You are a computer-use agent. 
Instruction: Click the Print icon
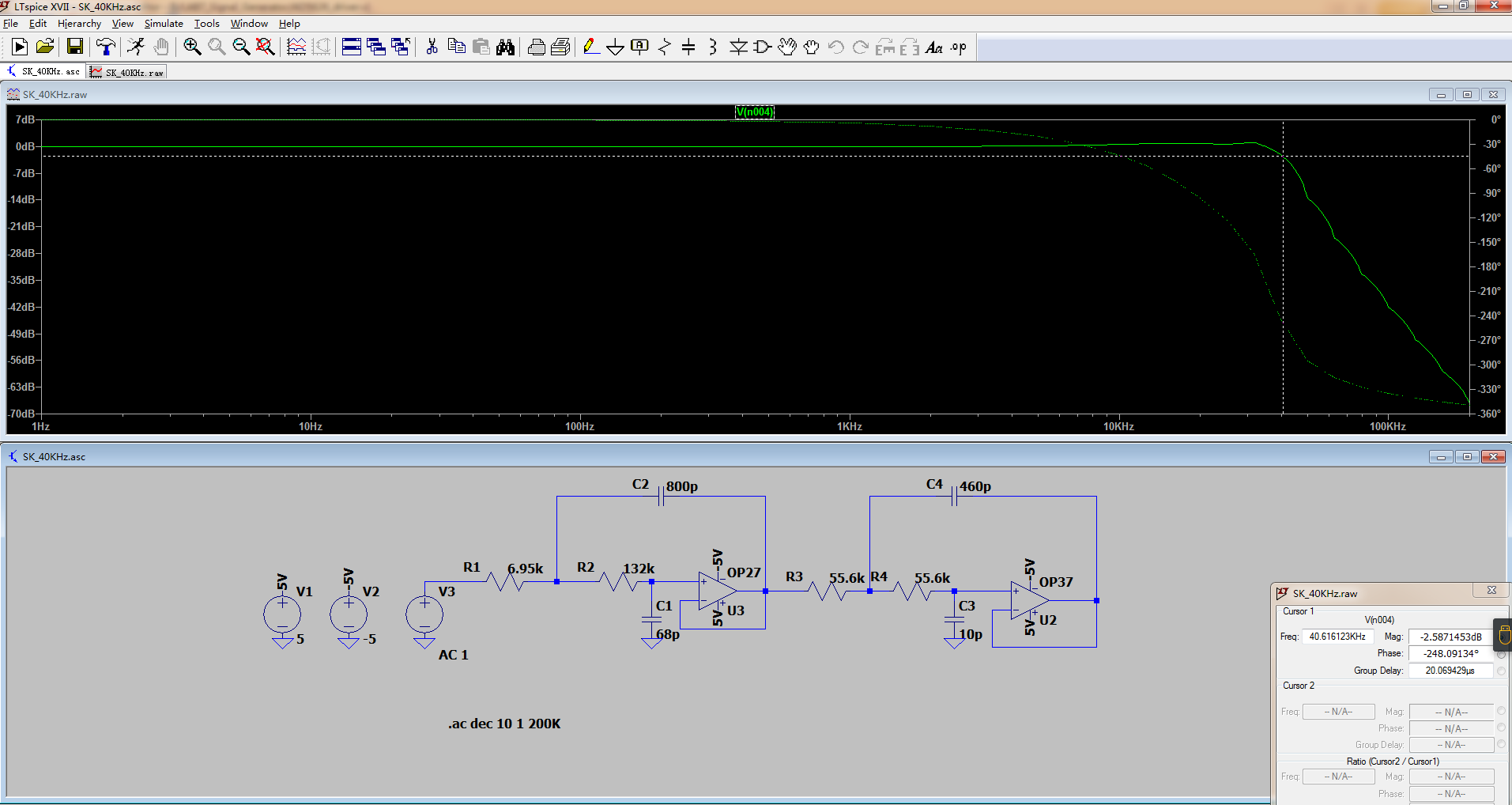point(536,47)
